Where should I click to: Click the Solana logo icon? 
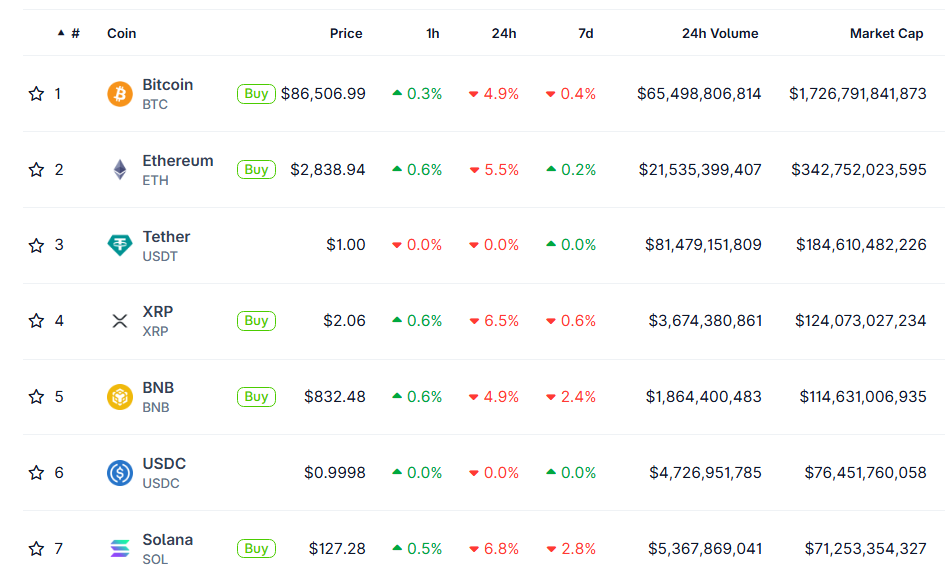[x=120, y=548]
